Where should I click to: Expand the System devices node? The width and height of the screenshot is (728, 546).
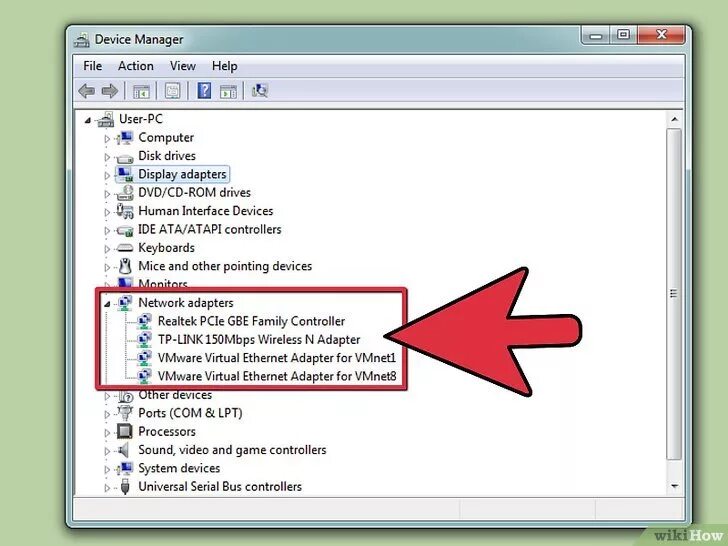(107, 469)
